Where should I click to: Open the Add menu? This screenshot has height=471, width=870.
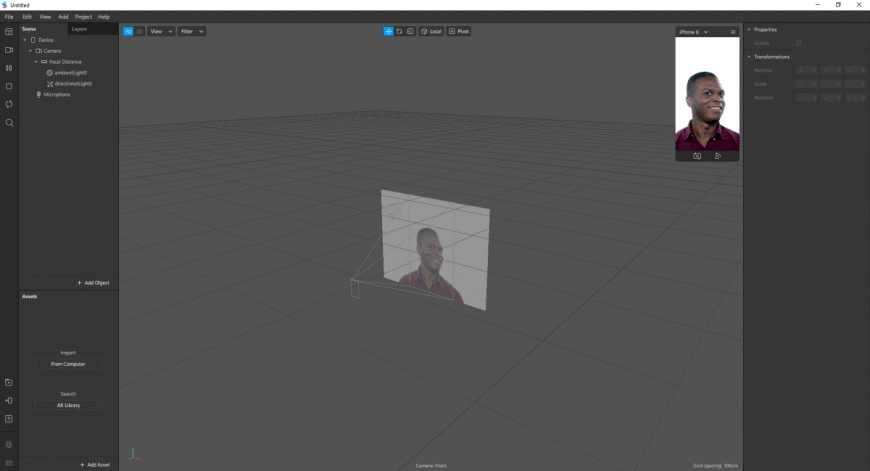[x=63, y=17]
